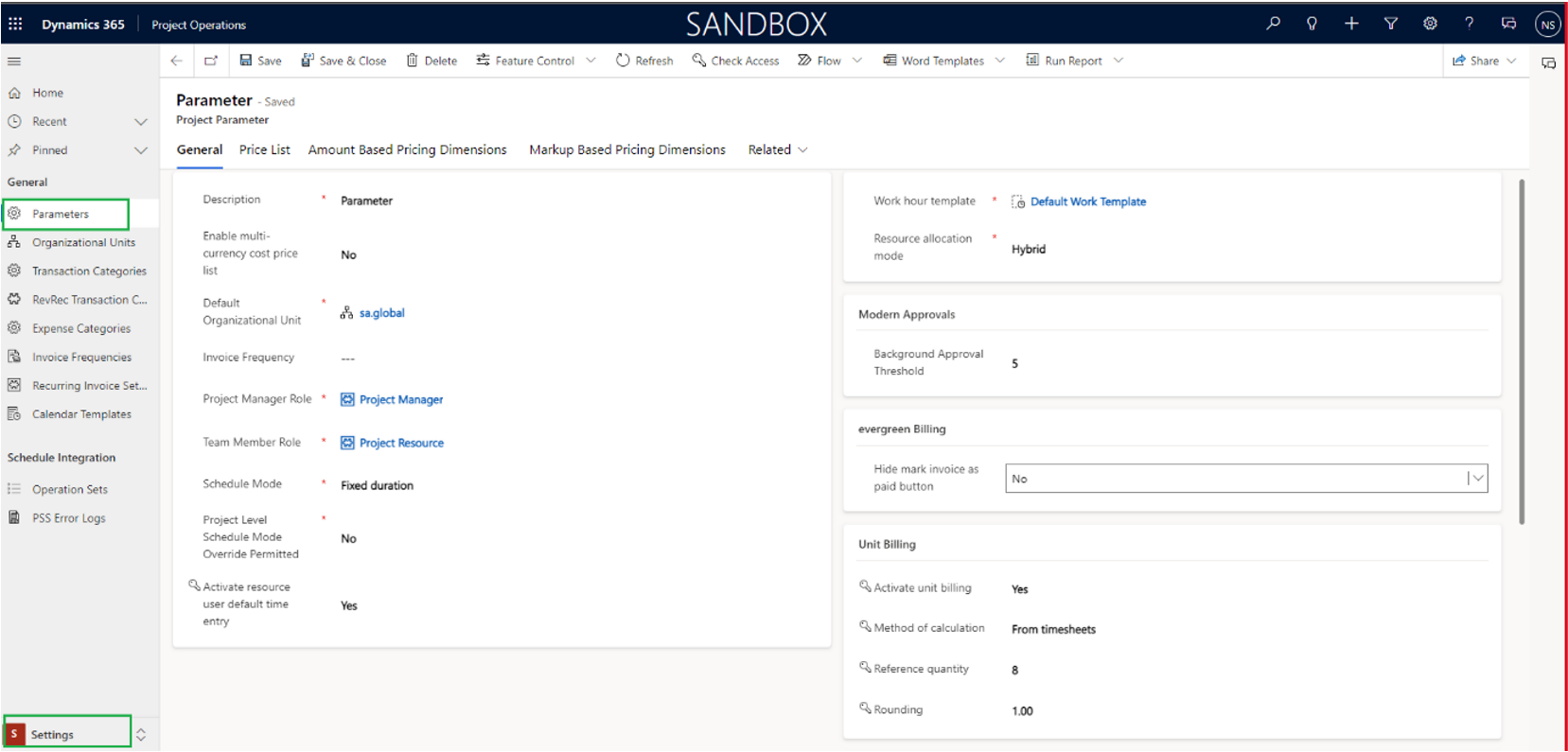Click Run Report command

coord(1065,61)
